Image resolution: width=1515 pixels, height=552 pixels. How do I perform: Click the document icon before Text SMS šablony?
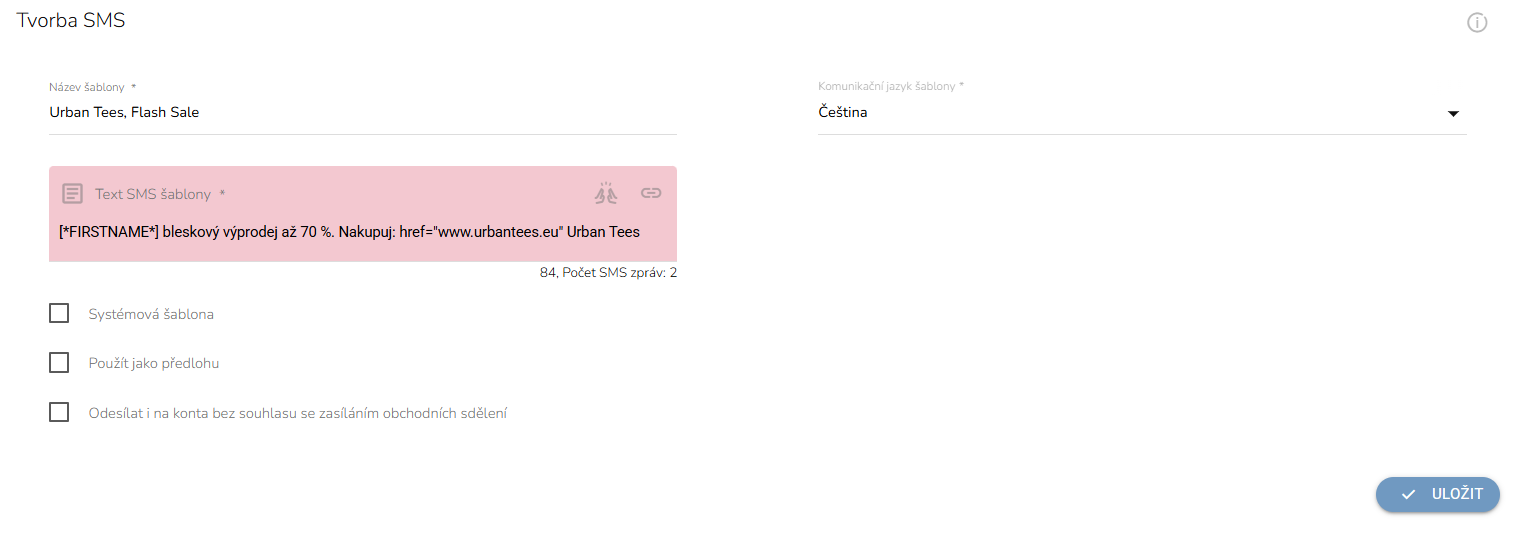[72, 193]
